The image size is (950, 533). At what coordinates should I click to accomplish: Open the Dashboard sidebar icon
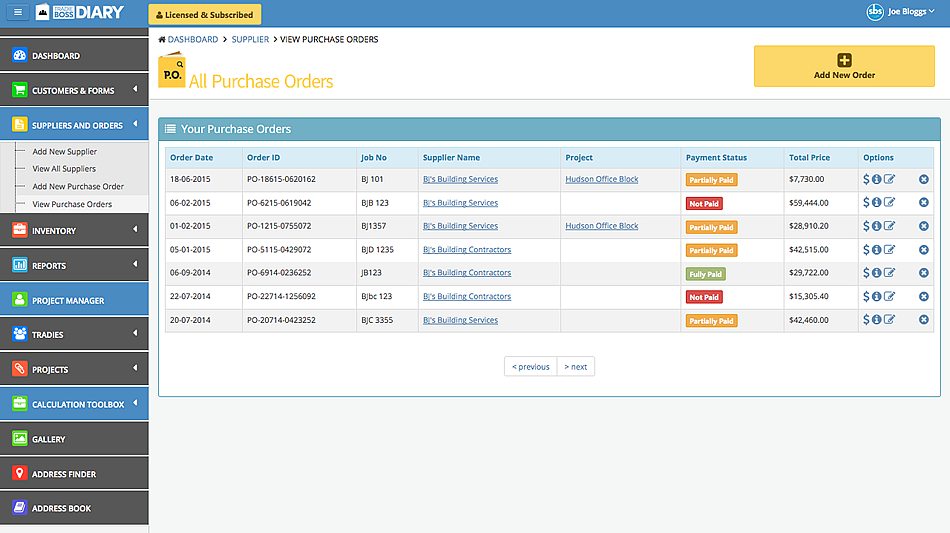click(19, 55)
